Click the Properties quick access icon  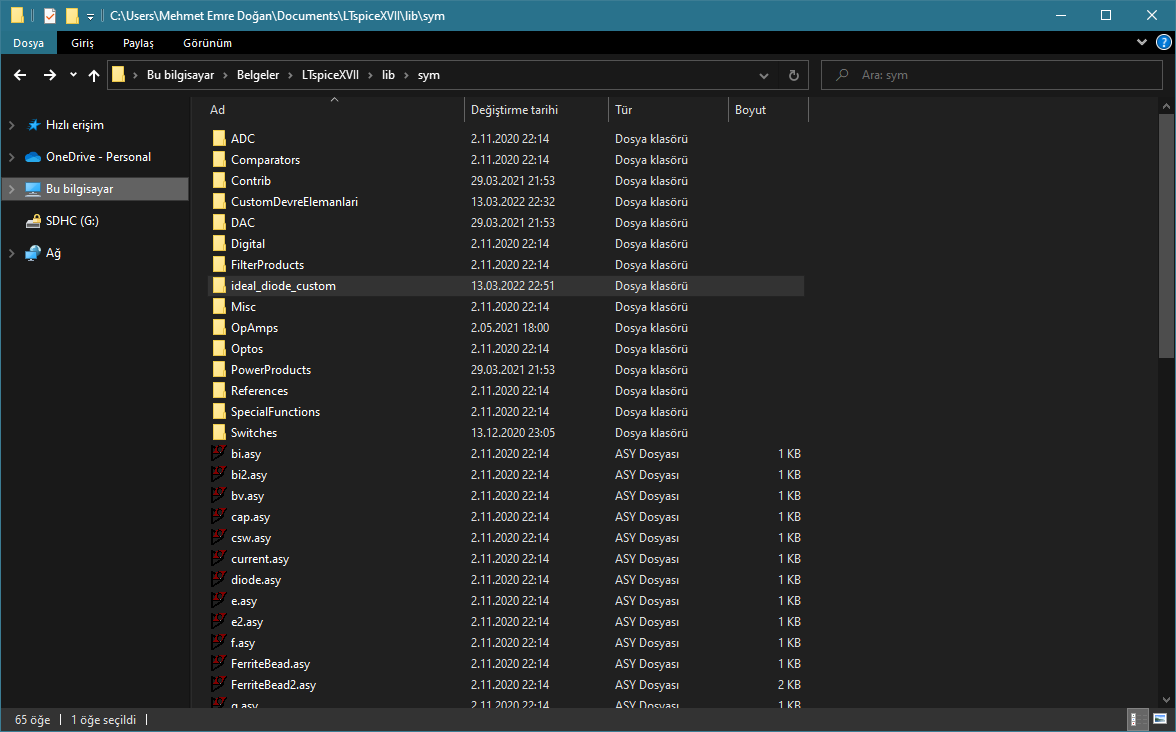50,15
